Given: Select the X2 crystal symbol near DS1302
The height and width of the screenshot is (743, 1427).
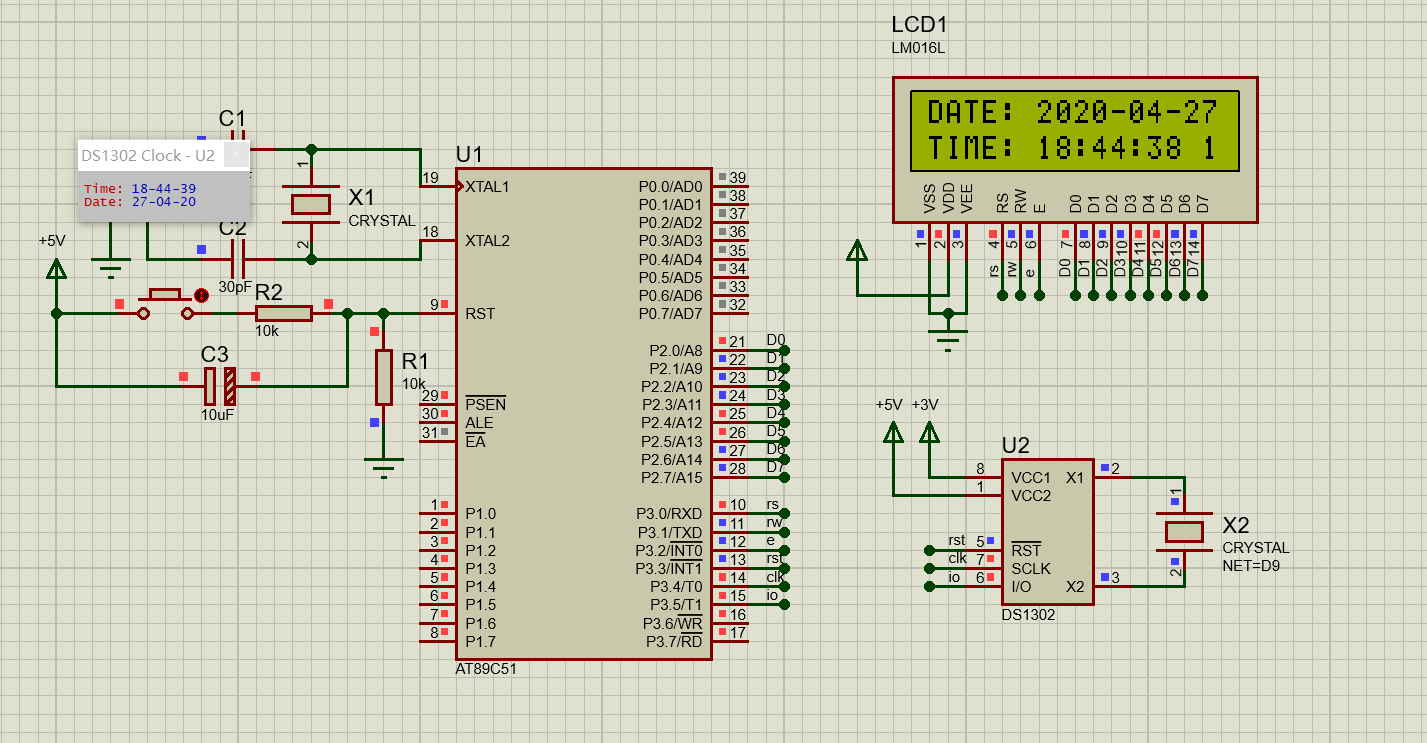Looking at the screenshot, I should pyautogui.click(x=1185, y=531).
